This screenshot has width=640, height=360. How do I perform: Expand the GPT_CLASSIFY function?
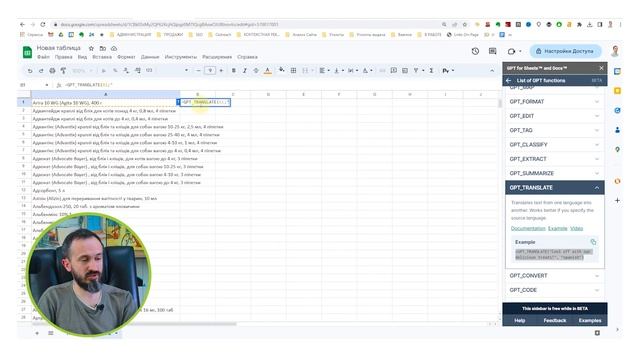(555, 144)
